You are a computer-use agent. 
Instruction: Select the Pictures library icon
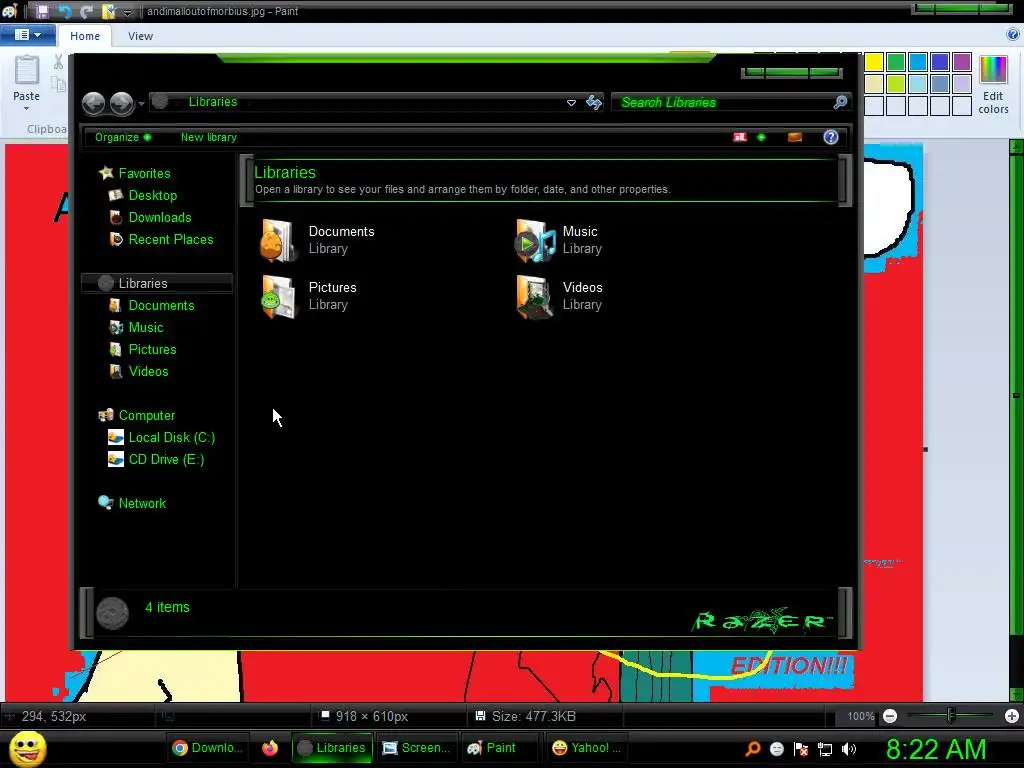click(279, 296)
